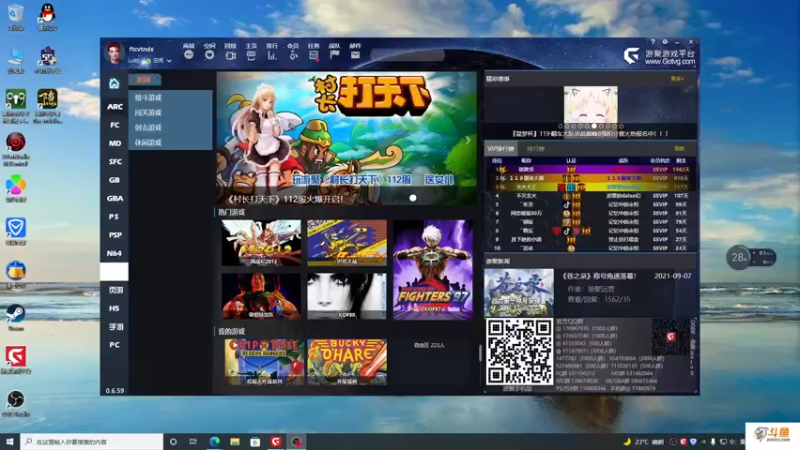This screenshot has height=450, width=800.
Task: Open the 排行 ranking bar-chart icon
Action: click(272, 55)
